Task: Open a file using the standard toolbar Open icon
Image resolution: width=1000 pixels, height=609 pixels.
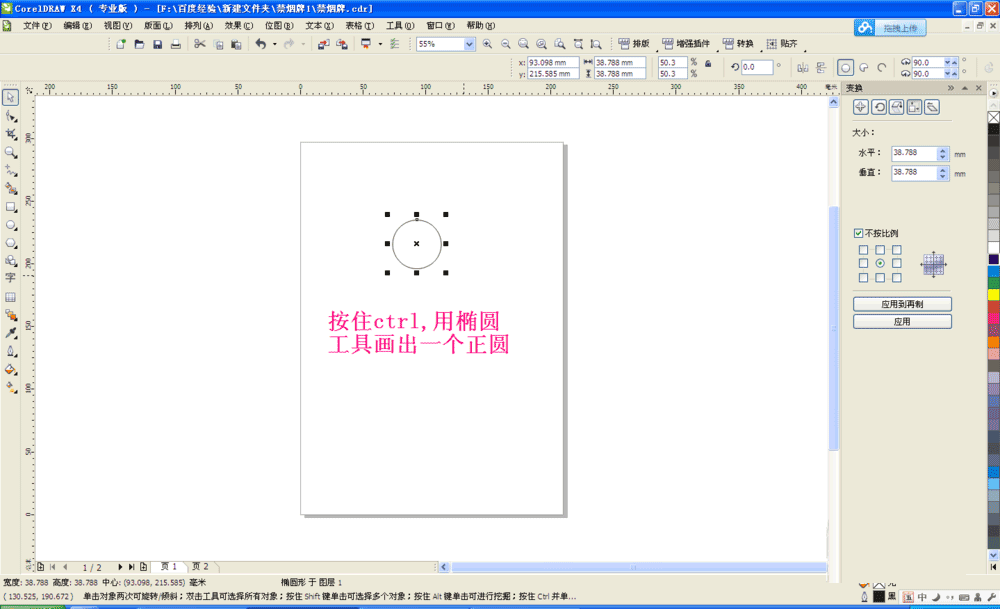Action: pyautogui.click(x=138, y=44)
